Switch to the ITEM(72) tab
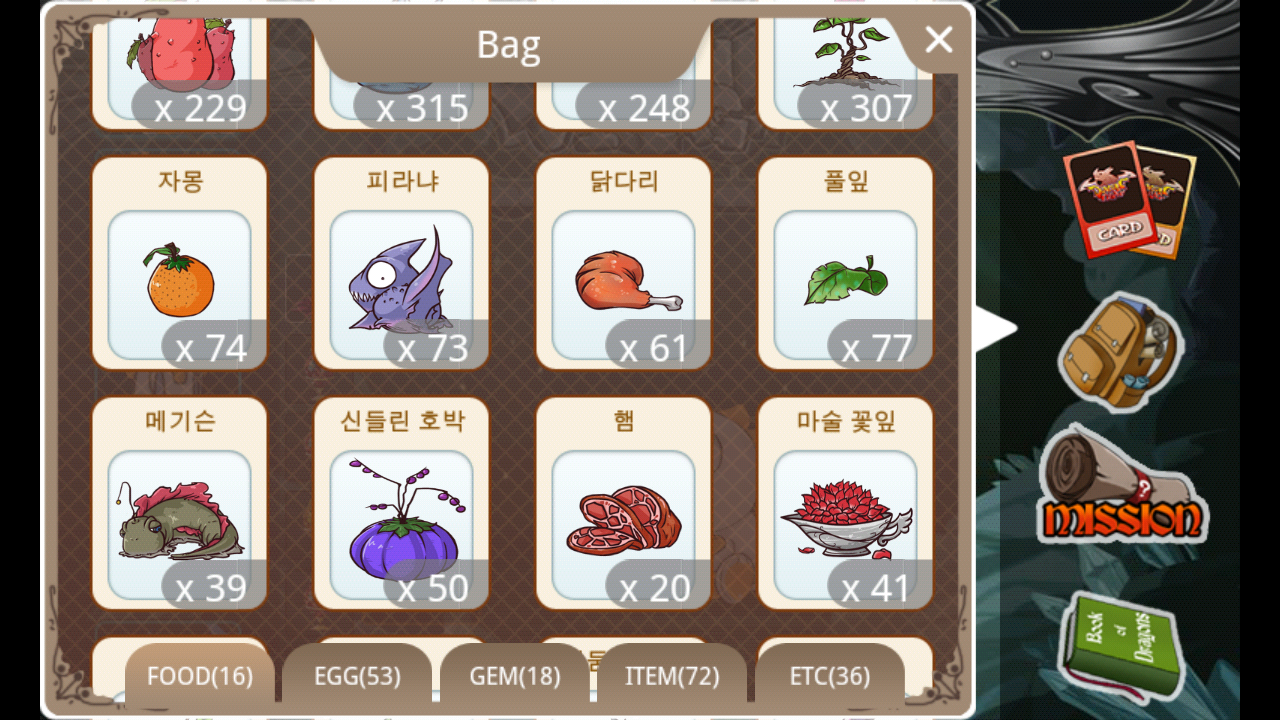This screenshot has height=720, width=1280. pos(672,677)
